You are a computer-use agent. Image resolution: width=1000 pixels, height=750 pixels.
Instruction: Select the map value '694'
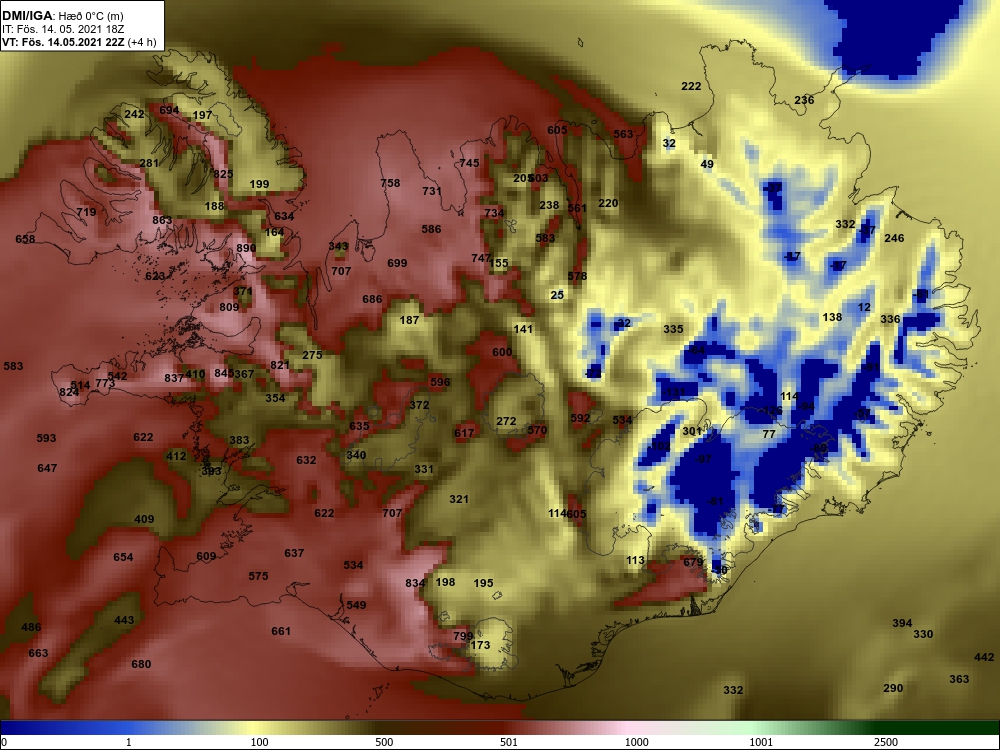point(169,110)
